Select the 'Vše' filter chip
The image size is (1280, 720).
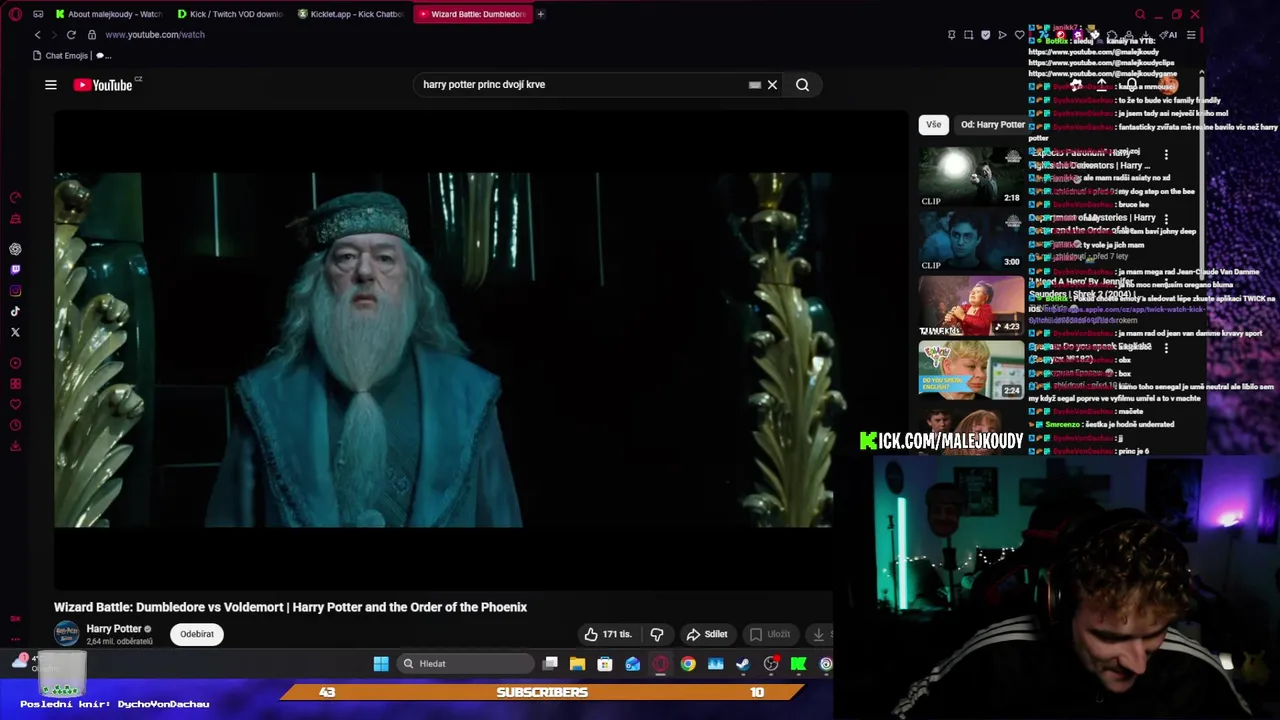(933, 125)
